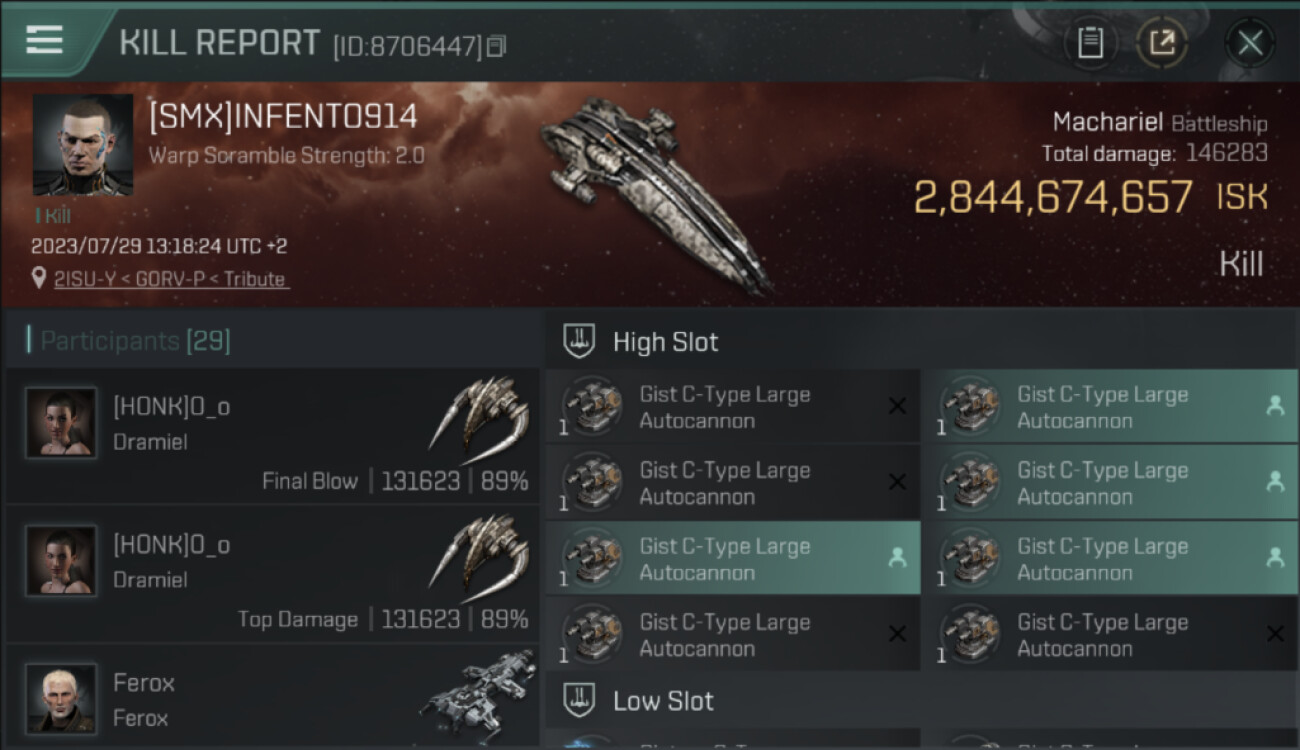Open the hamburger menu icon
Screen dimensions: 1300x750
(x=44, y=40)
